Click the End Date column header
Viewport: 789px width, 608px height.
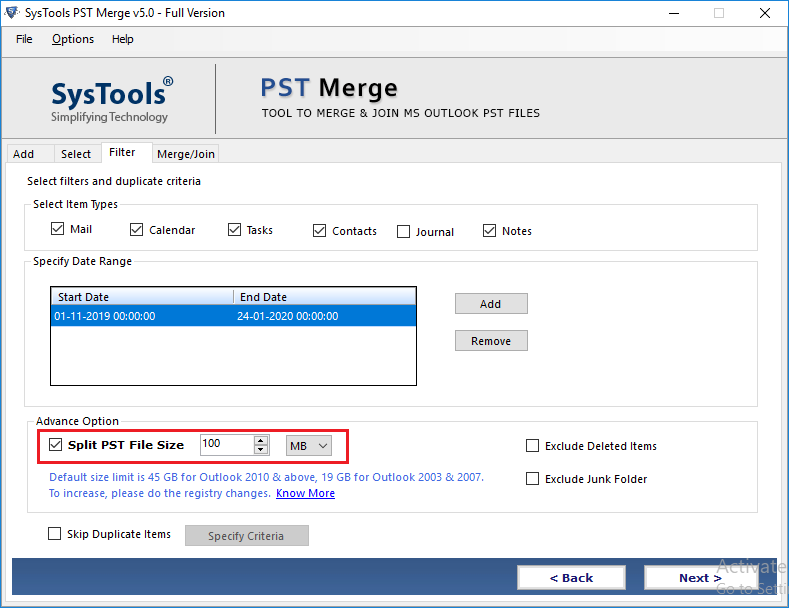click(325, 297)
